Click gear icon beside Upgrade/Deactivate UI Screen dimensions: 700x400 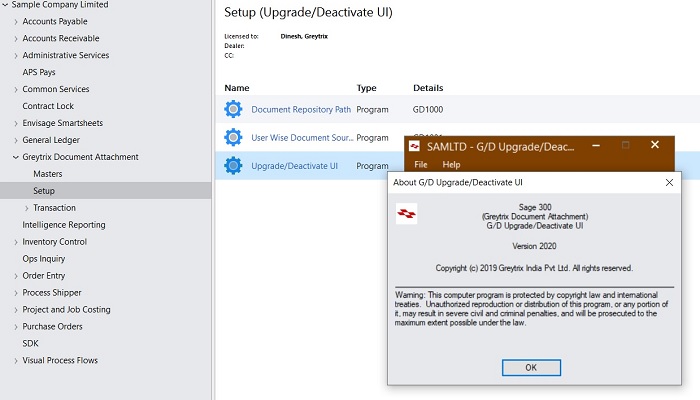click(x=233, y=166)
